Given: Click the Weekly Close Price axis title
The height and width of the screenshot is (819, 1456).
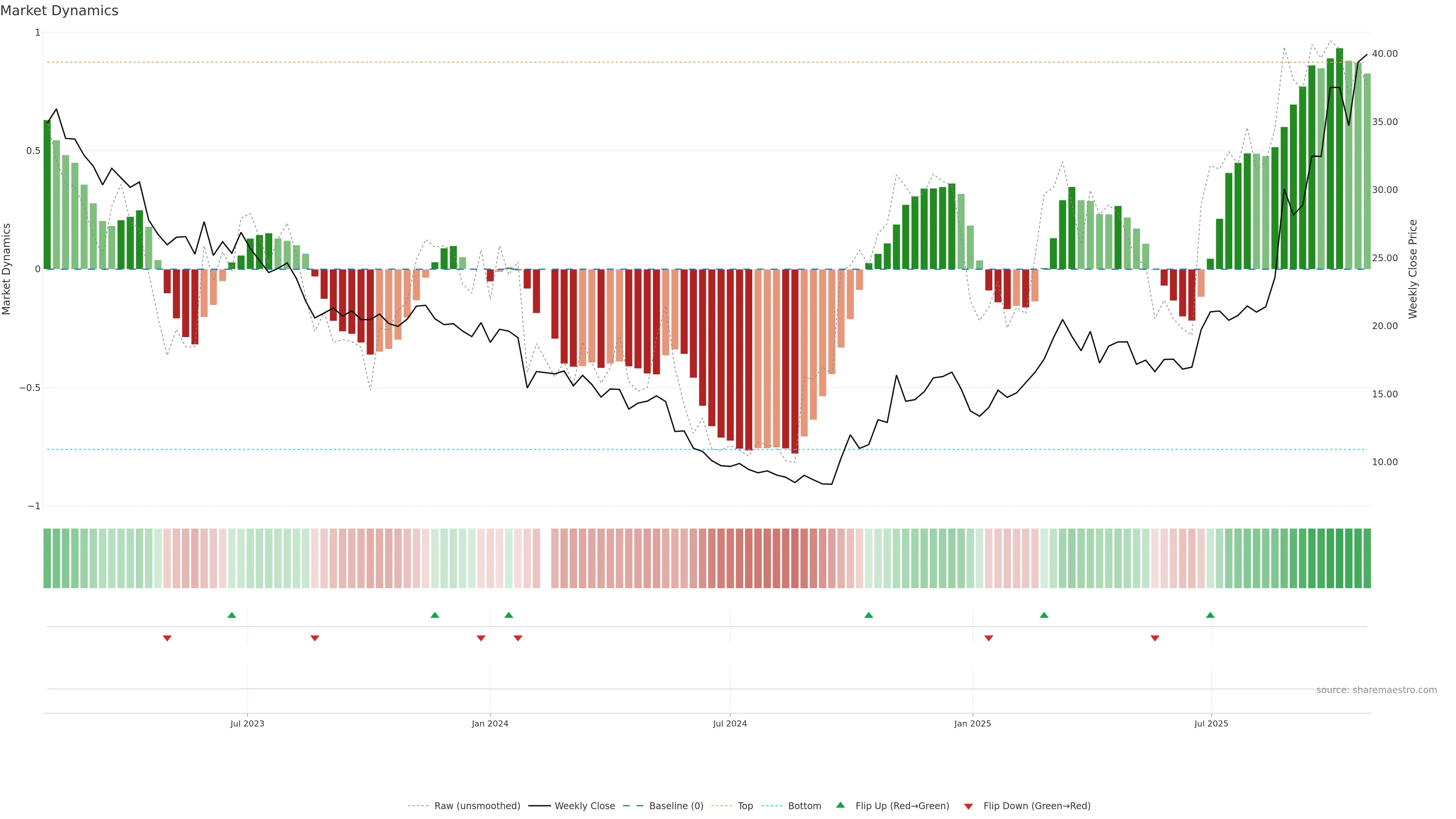Looking at the screenshot, I should click(1413, 269).
